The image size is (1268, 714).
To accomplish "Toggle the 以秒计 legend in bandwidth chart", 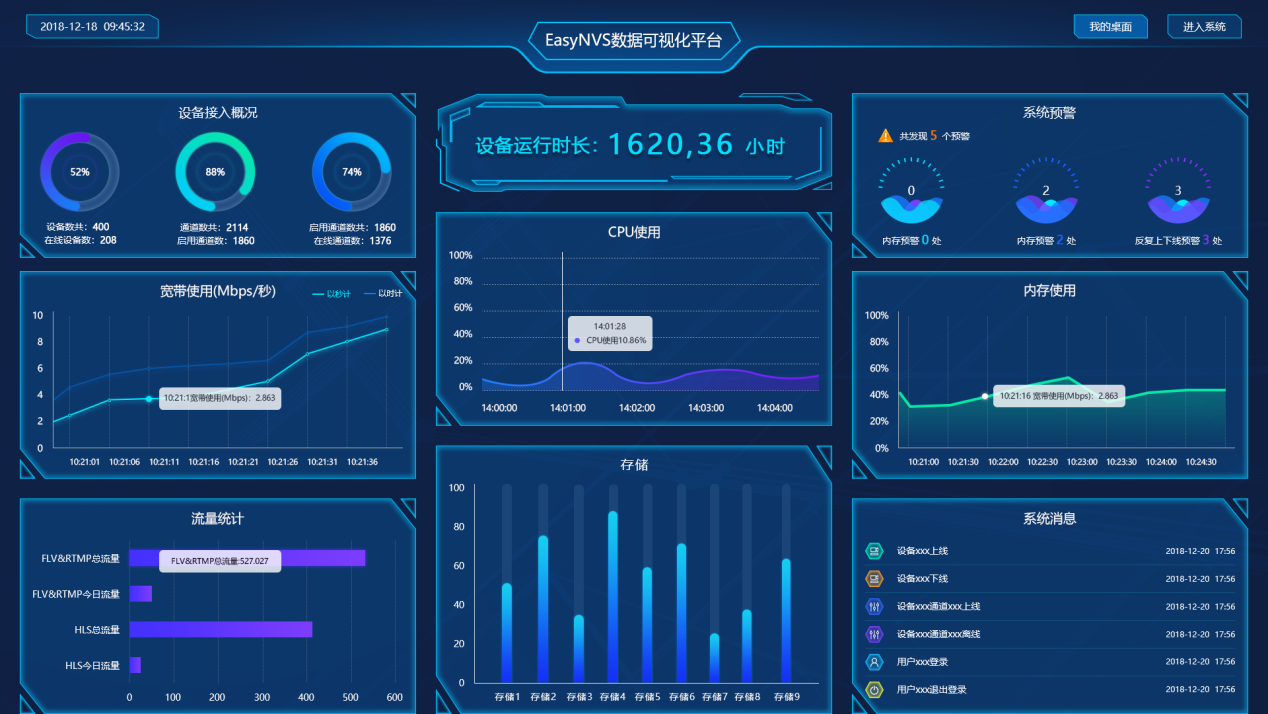I will tap(333, 293).
